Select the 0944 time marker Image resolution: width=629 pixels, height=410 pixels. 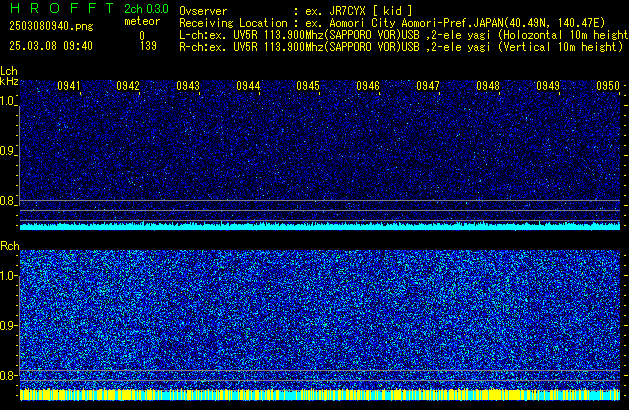click(248, 86)
